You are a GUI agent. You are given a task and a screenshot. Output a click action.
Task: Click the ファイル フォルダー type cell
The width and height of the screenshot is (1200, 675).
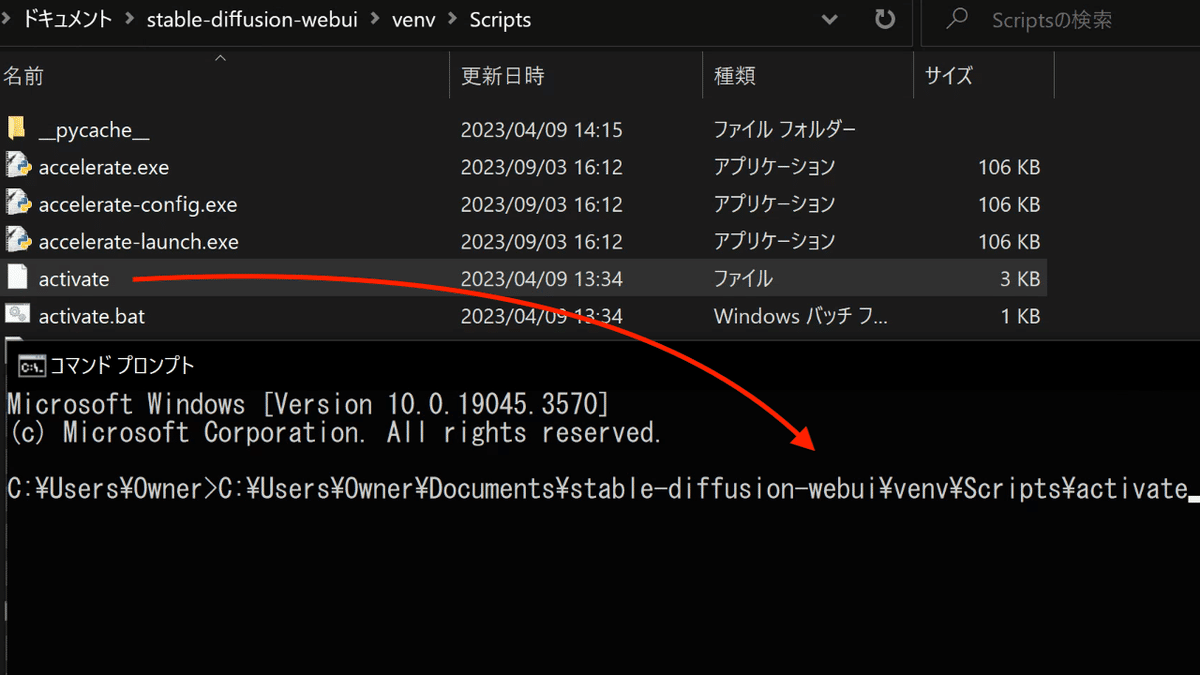(785, 130)
